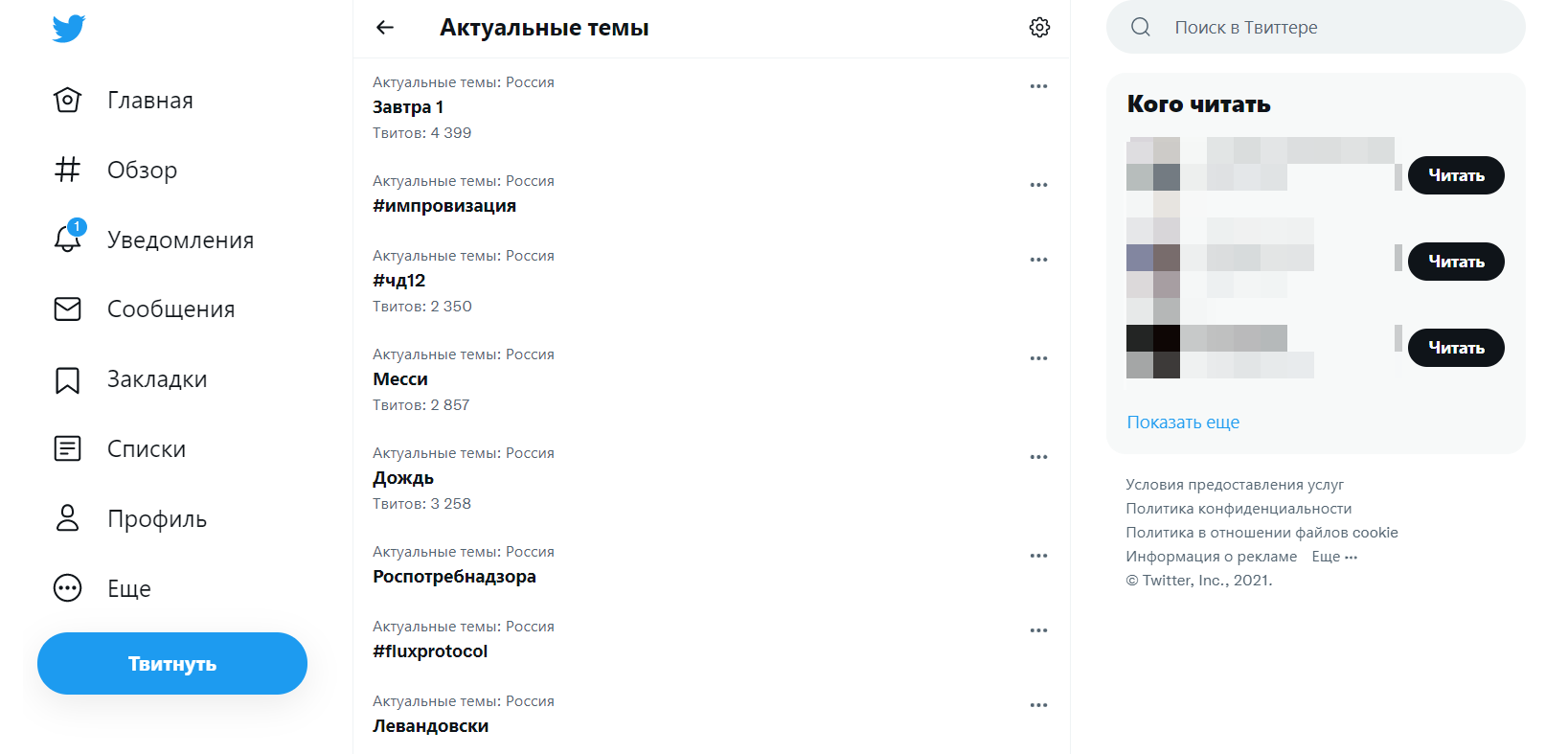
Task: Select Закладки in the sidebar
Action: [157, 379]
